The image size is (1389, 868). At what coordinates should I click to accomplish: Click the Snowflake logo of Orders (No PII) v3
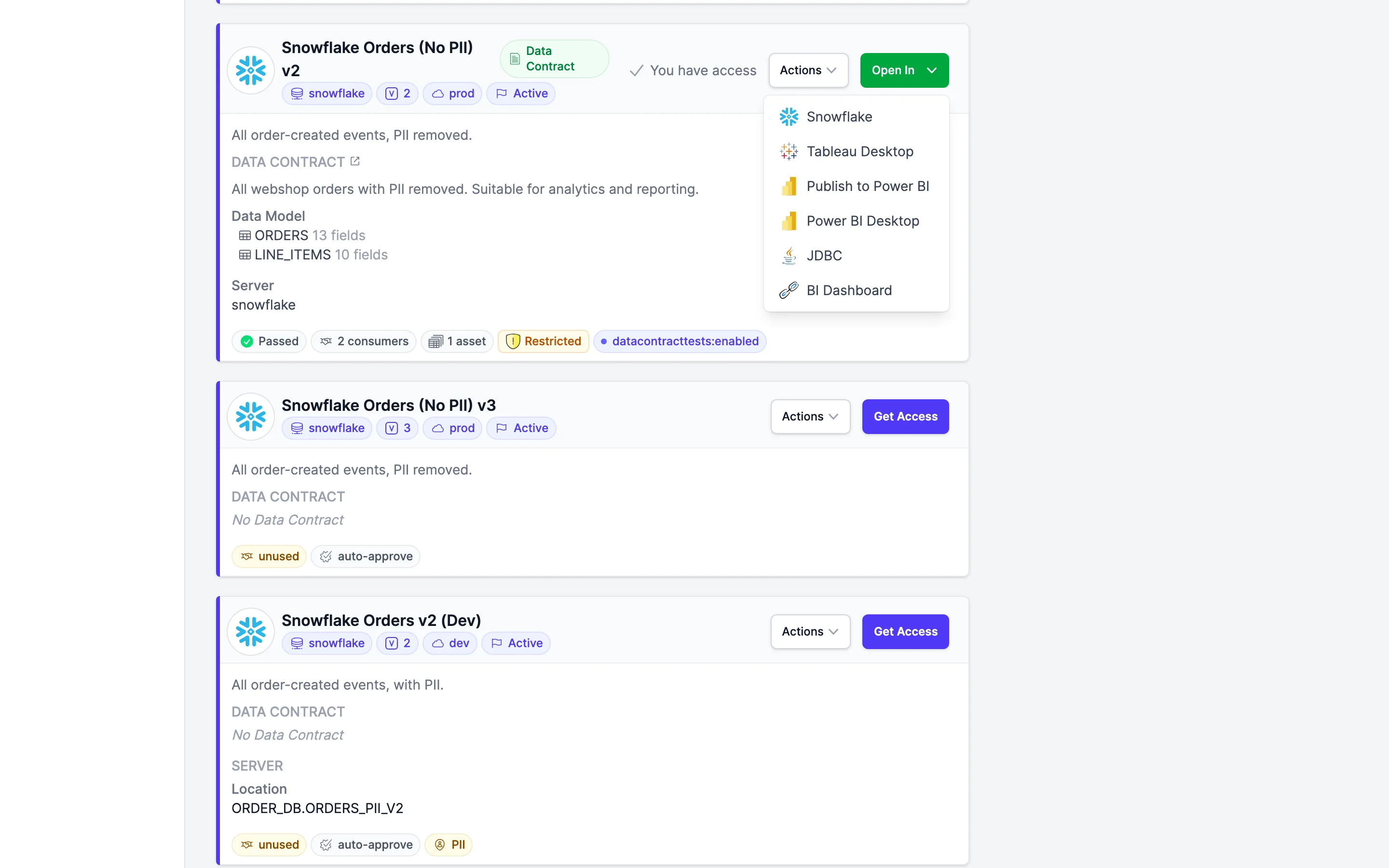click(x=251, y=416)
